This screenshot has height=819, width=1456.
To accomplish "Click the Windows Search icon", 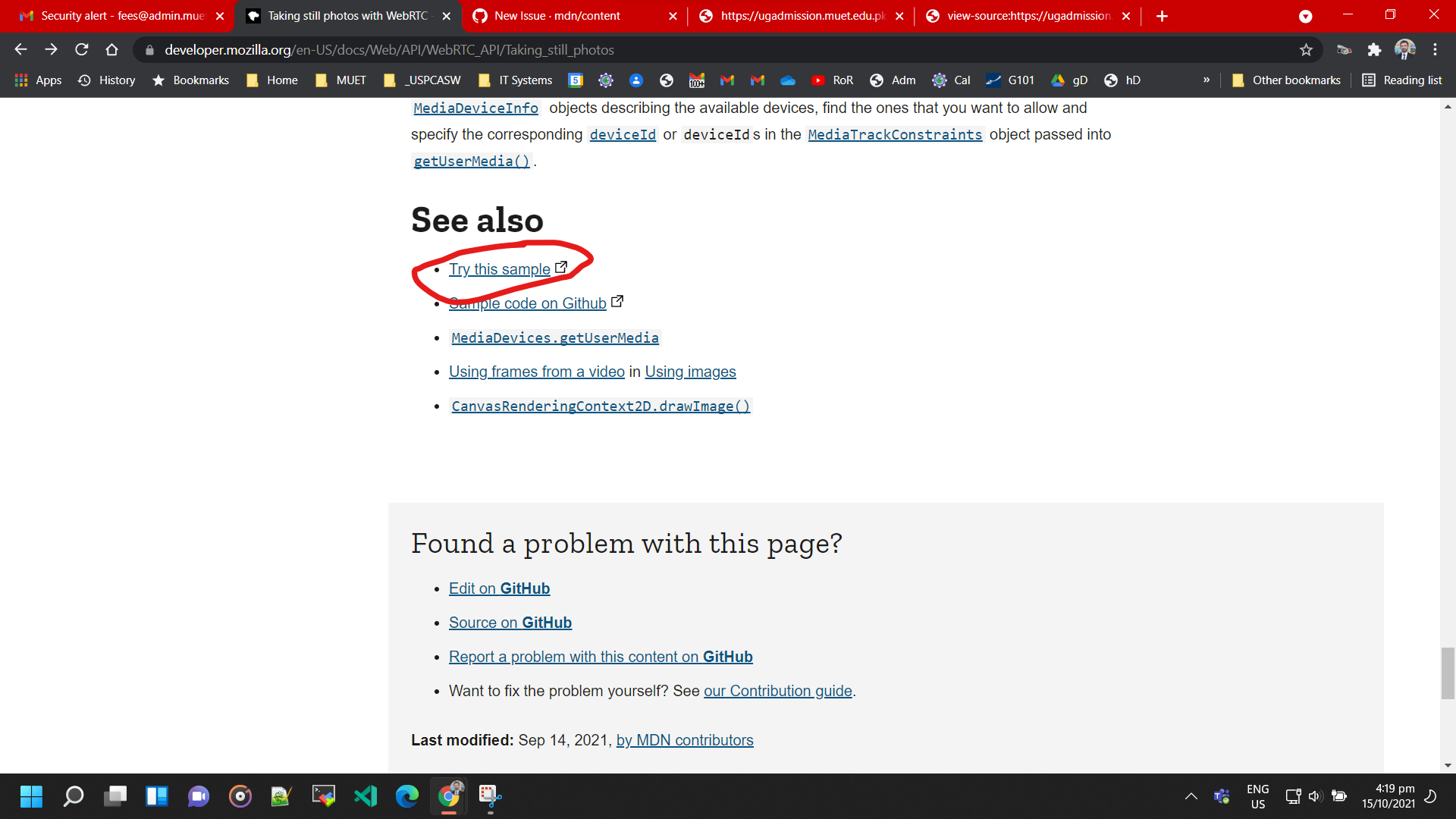I will [x=73, y=796].
